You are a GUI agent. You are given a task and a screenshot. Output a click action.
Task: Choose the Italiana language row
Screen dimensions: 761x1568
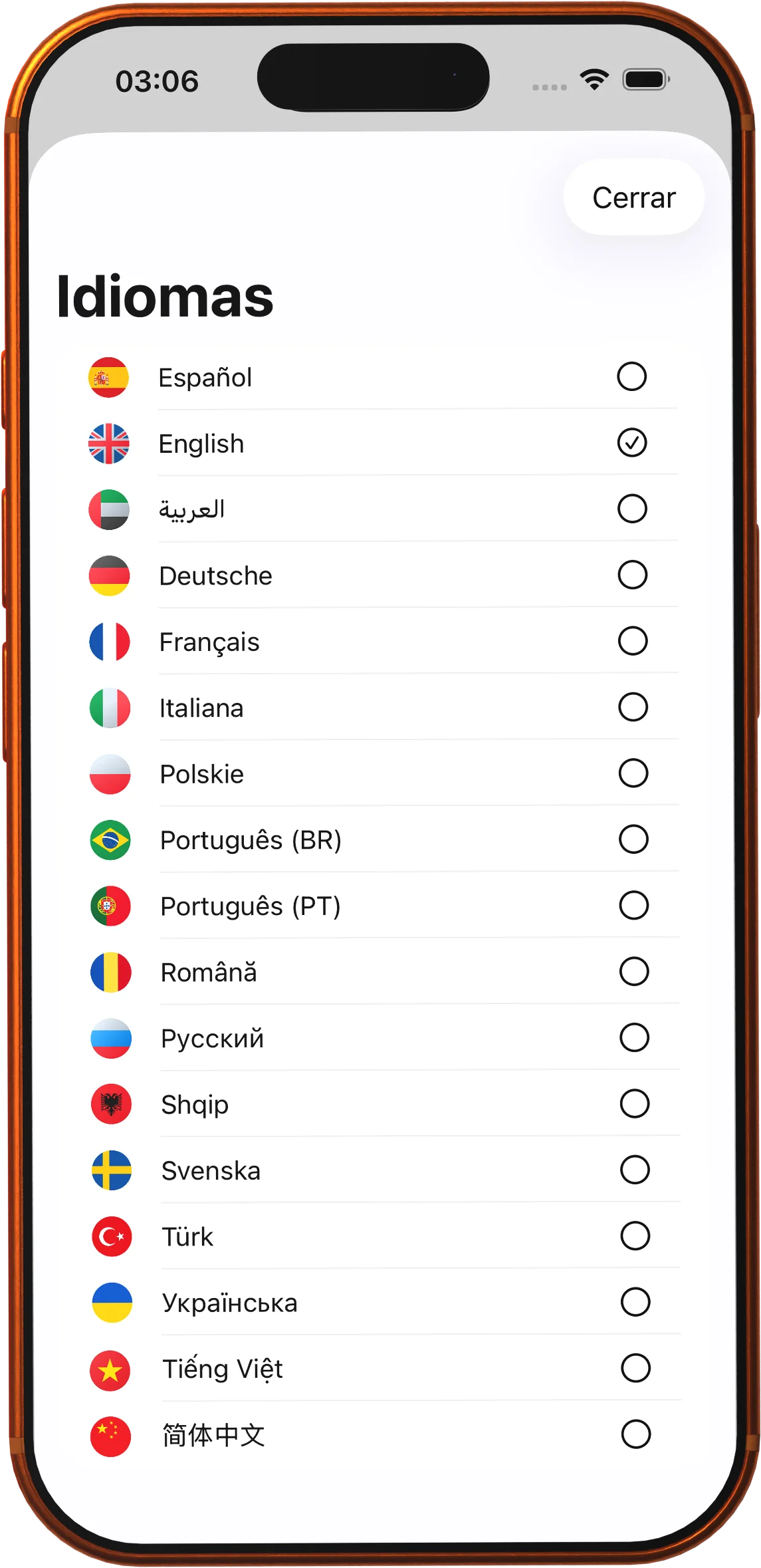[383, 708]
